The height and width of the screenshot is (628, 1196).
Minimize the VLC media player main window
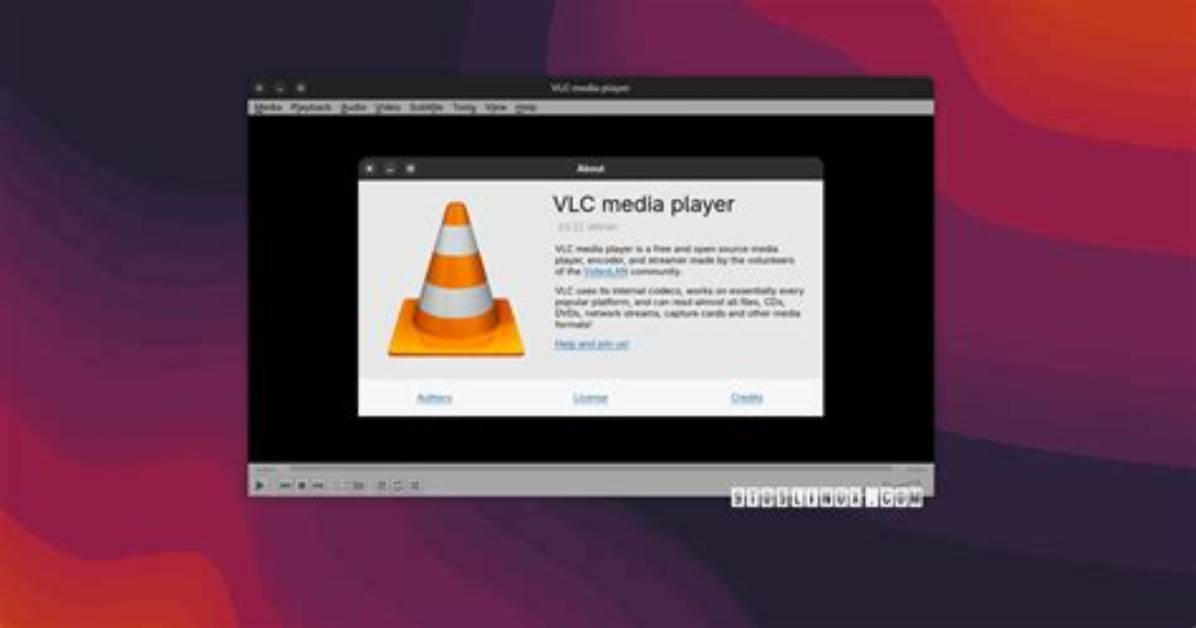click(280, 88)
